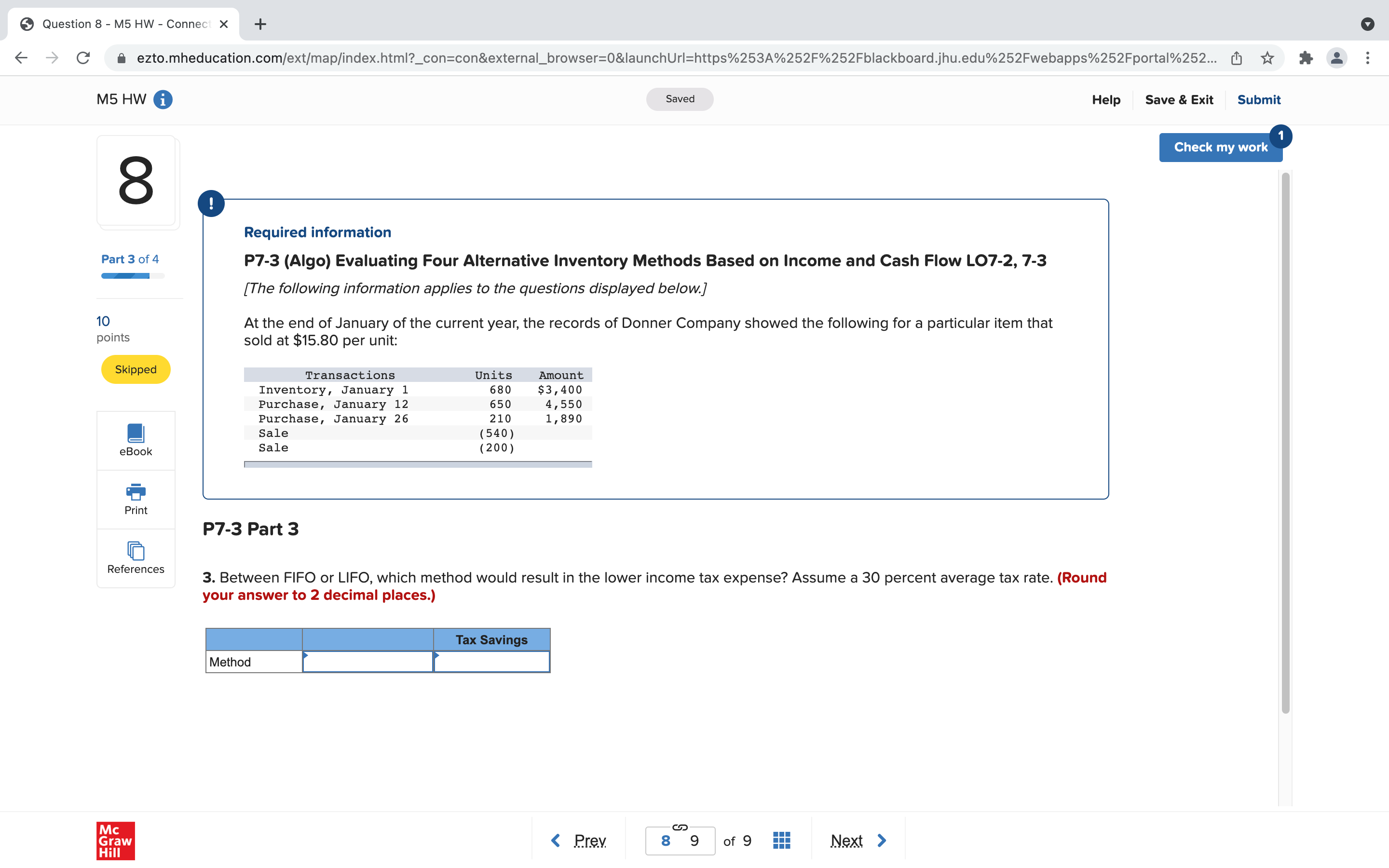Click the Check my work button

(x=1221, y=147)
